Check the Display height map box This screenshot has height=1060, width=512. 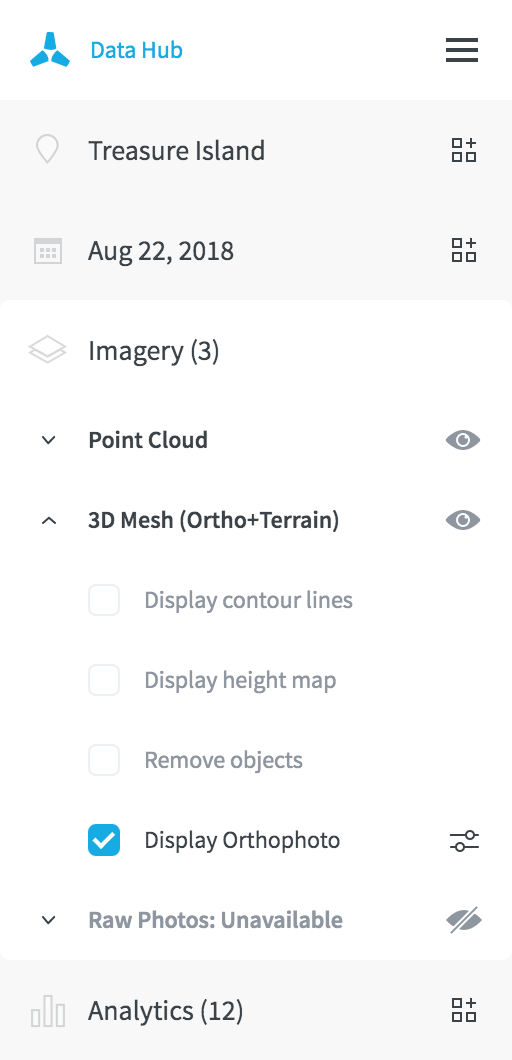pos(104,680)
